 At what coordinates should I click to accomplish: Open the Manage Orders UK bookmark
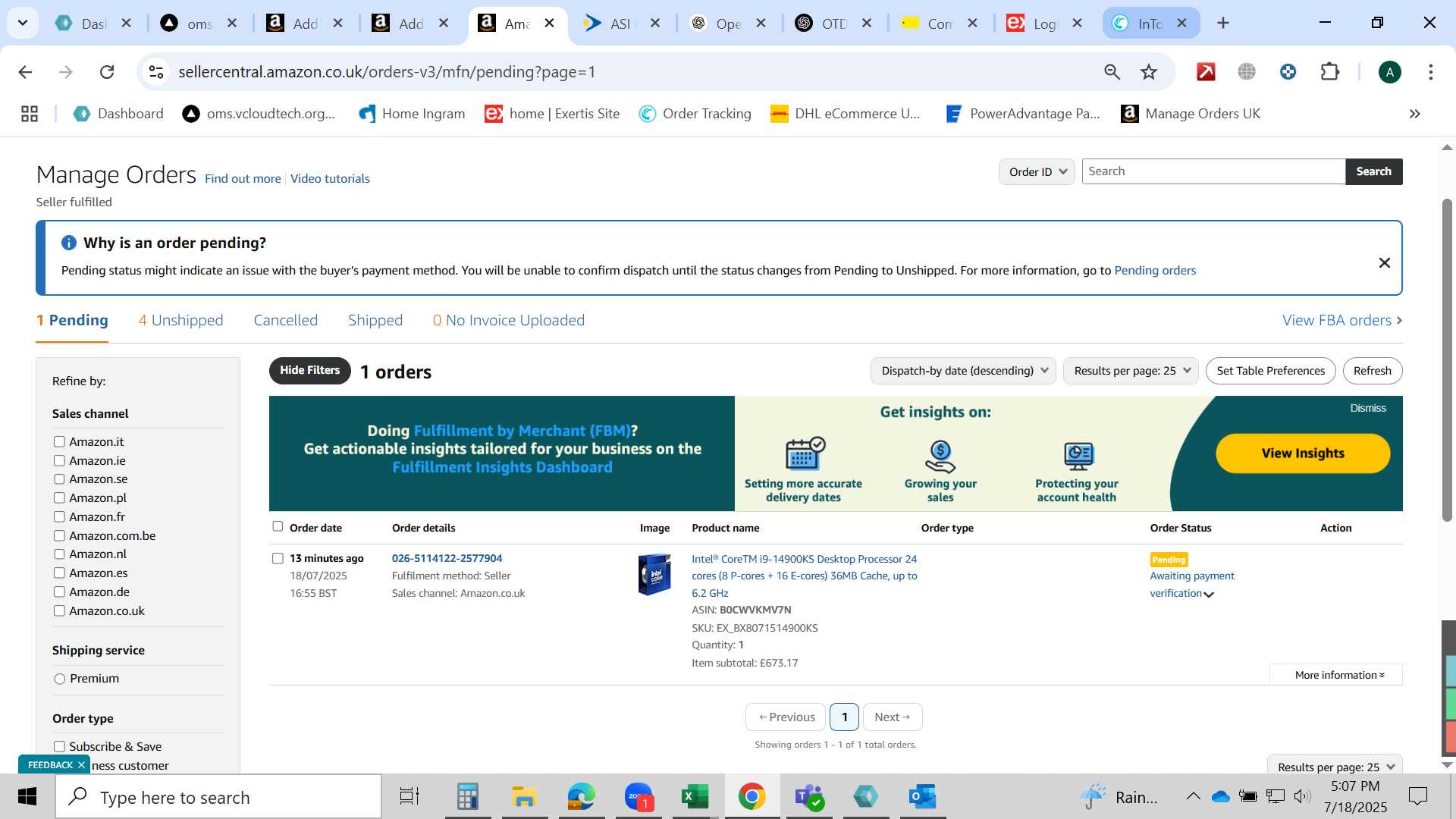tap(1191, 114)
